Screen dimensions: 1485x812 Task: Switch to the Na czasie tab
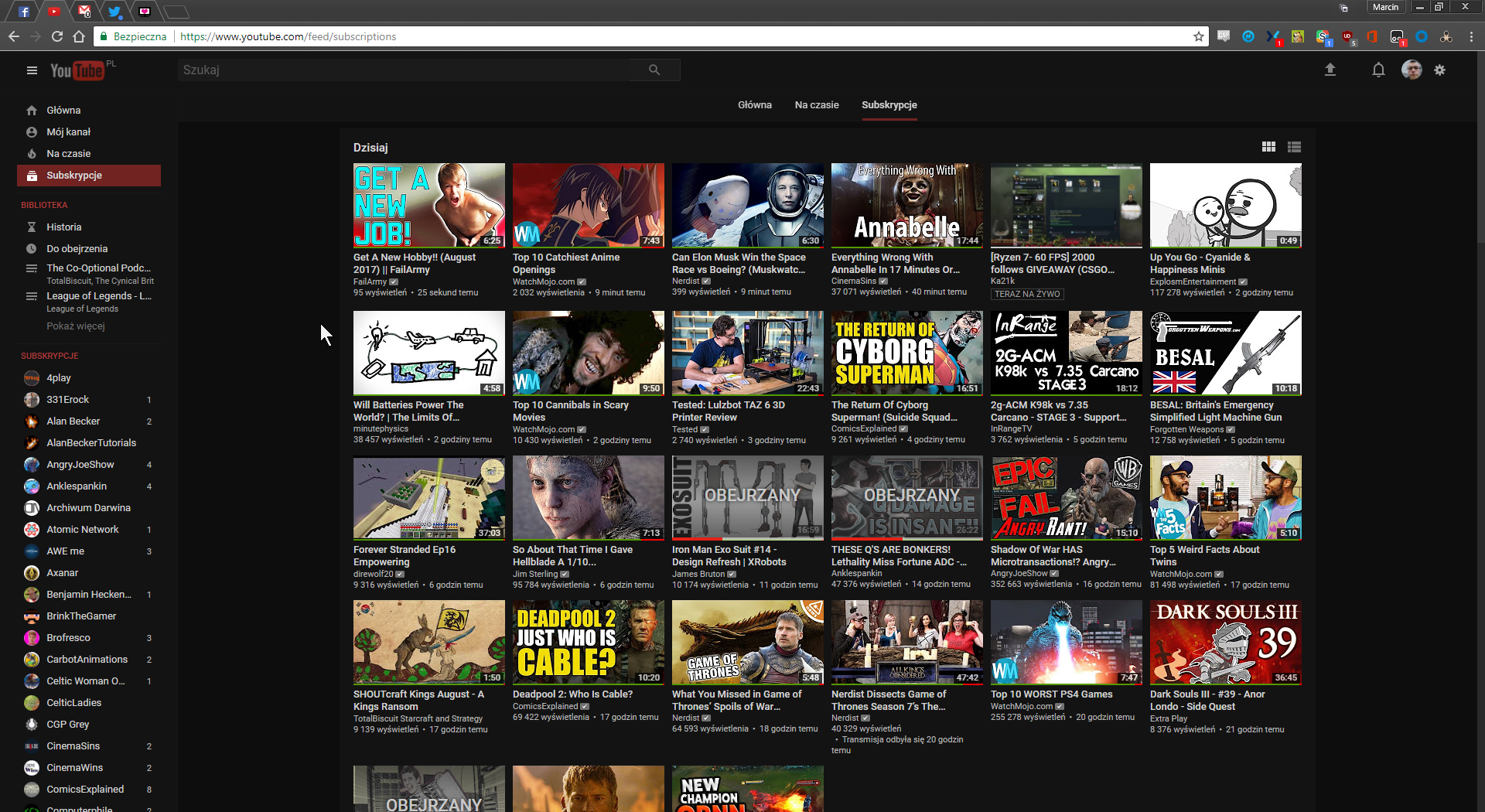coord(816,105)
